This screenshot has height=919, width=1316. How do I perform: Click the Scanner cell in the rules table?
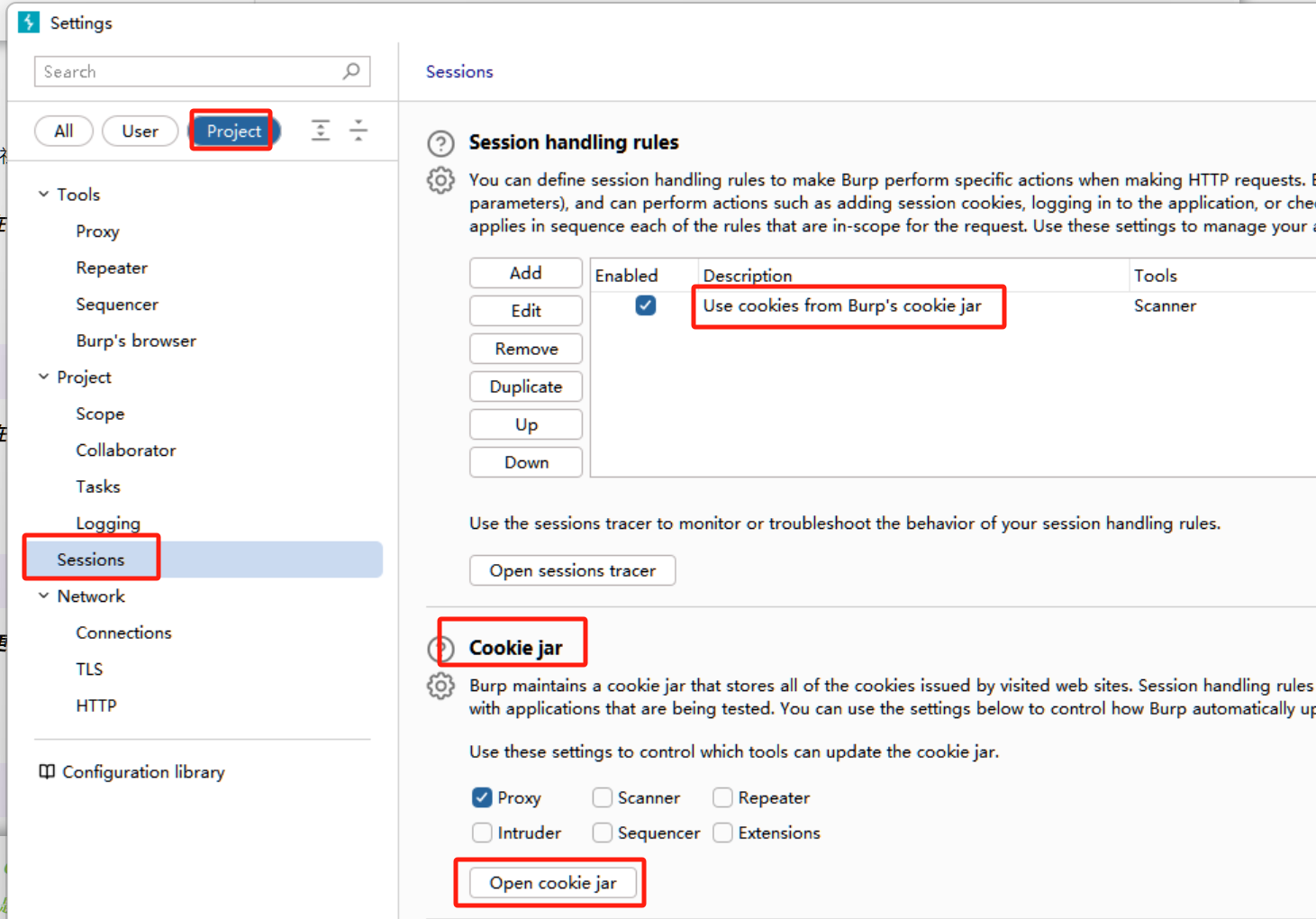click(x=1165, y=305)
